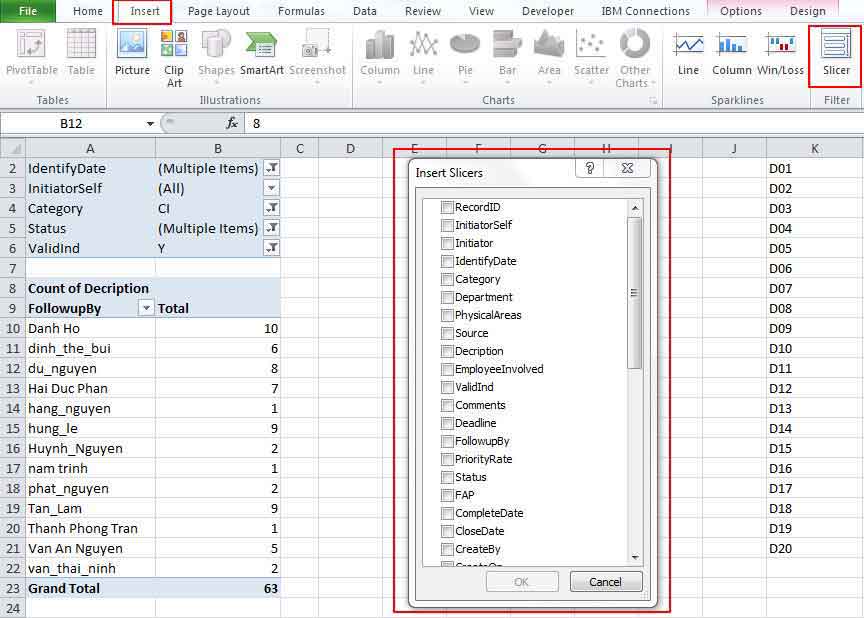Open the Charts group dialog launcher
This screenshot has width=864, height=618.
tap(654, 100)
